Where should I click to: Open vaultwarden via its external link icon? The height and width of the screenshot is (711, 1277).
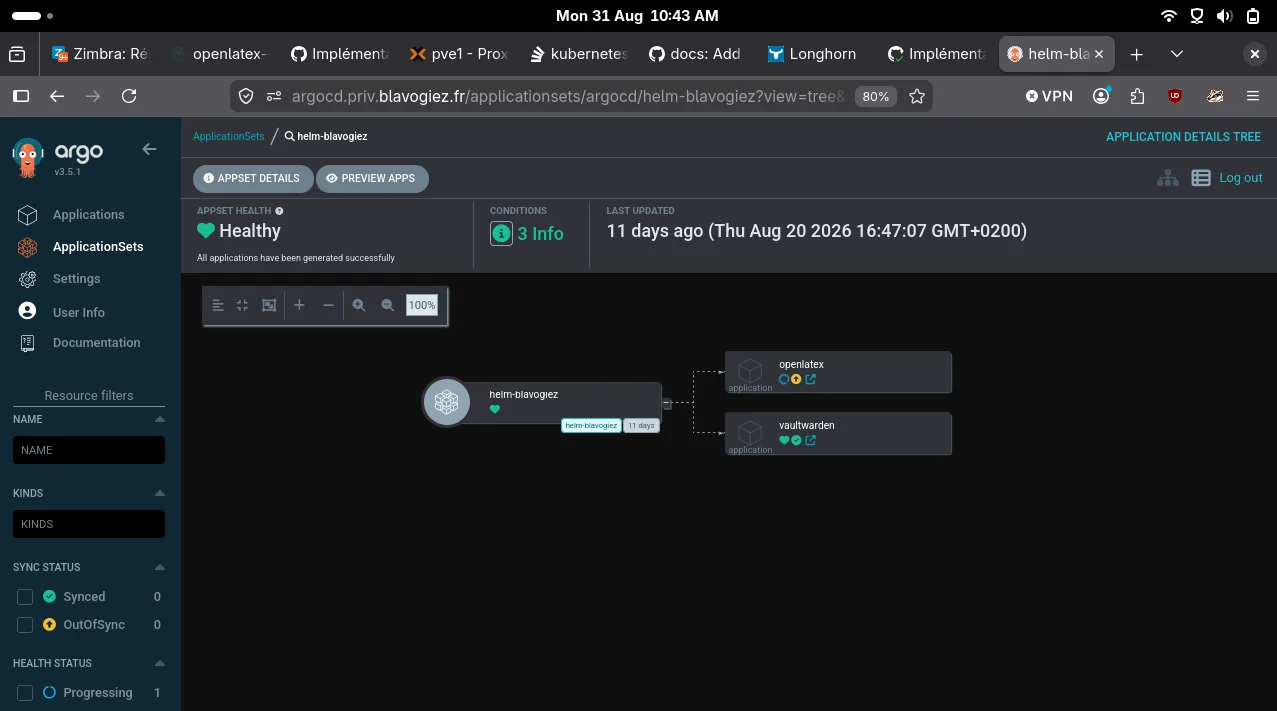point(810,440)
